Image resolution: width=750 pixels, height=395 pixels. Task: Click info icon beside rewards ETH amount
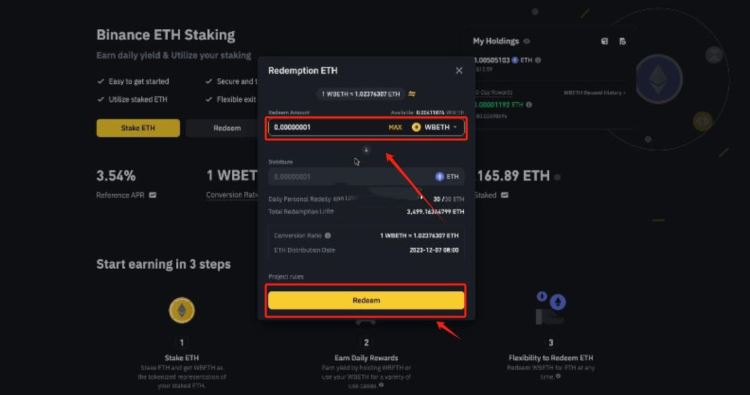529,105
